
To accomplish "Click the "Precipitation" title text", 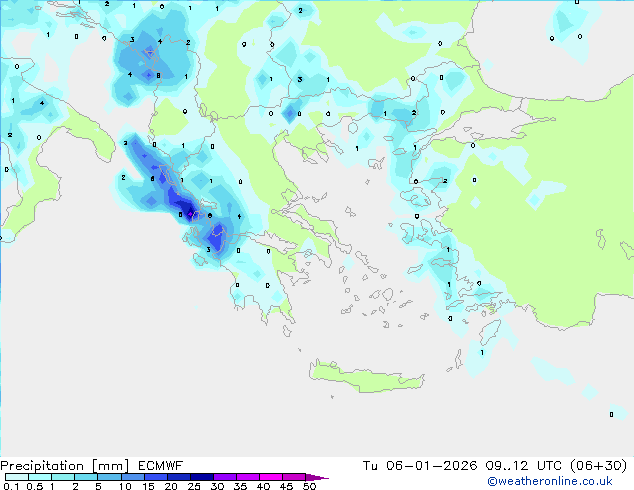I will (42, 466).
